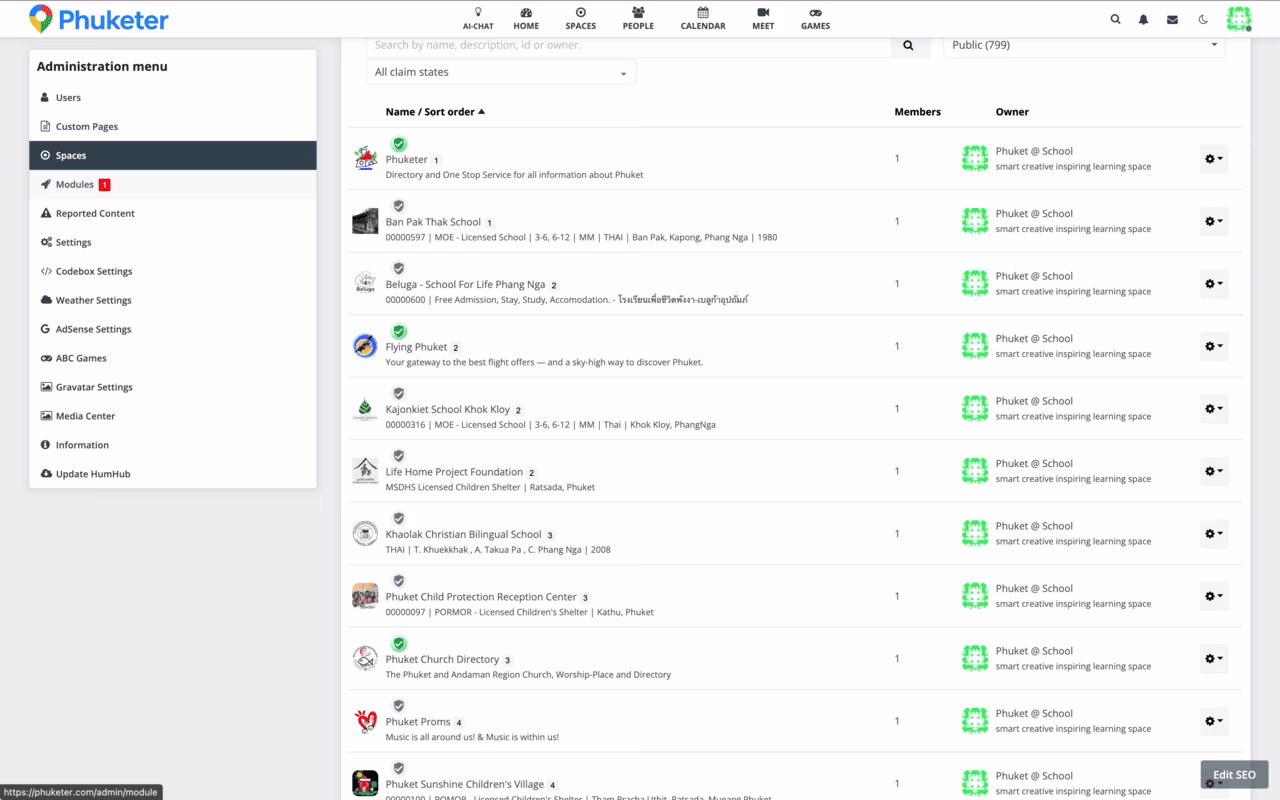The image size is (1280, 800).
Task: Open gear dropdown for Ban Pak Thak School
Action: pyautogui.click(x=1214, y=221)
